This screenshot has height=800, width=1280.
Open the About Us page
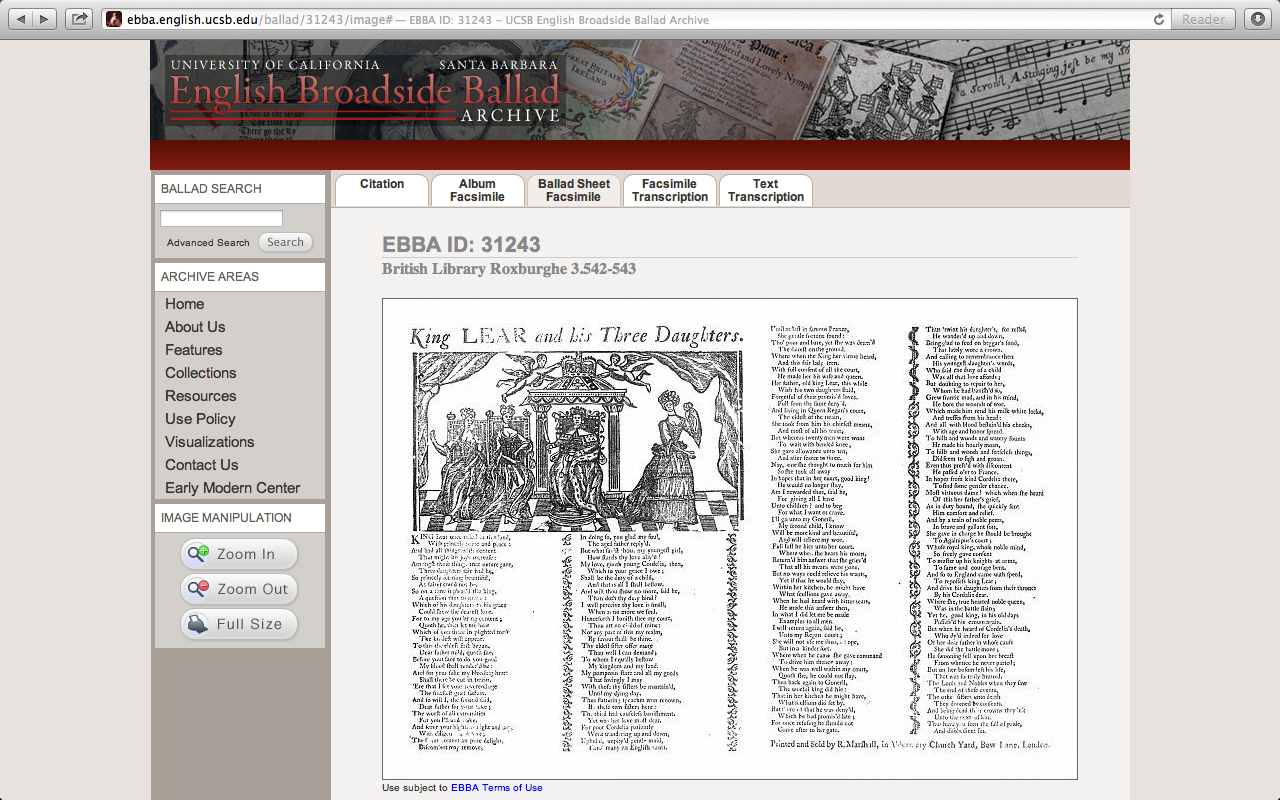click(195, 327)
